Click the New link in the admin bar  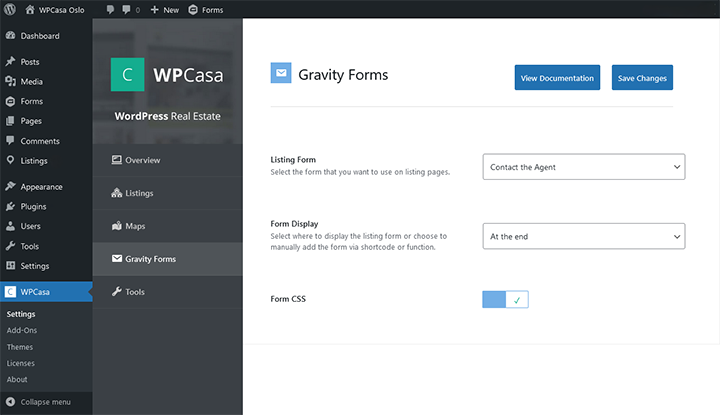coord(171,10)
